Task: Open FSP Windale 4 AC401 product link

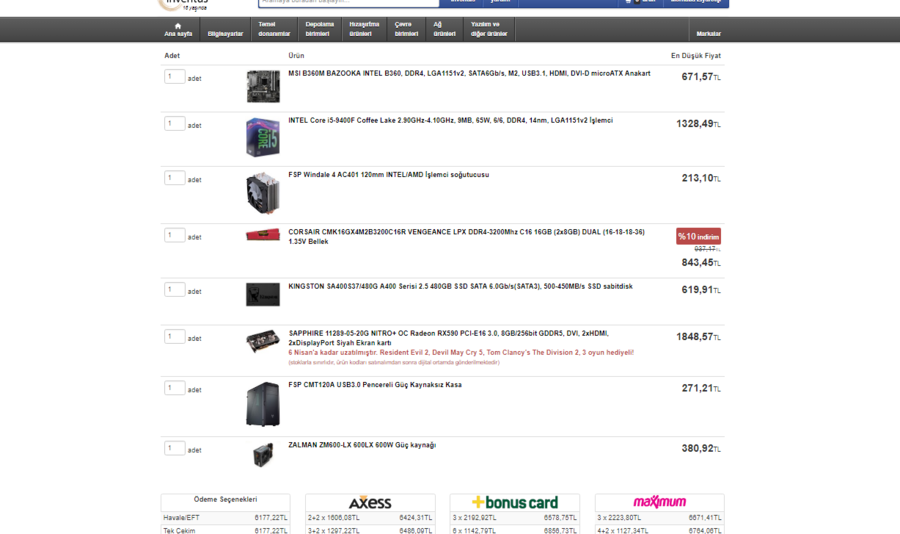Action: tap(389, 175)
